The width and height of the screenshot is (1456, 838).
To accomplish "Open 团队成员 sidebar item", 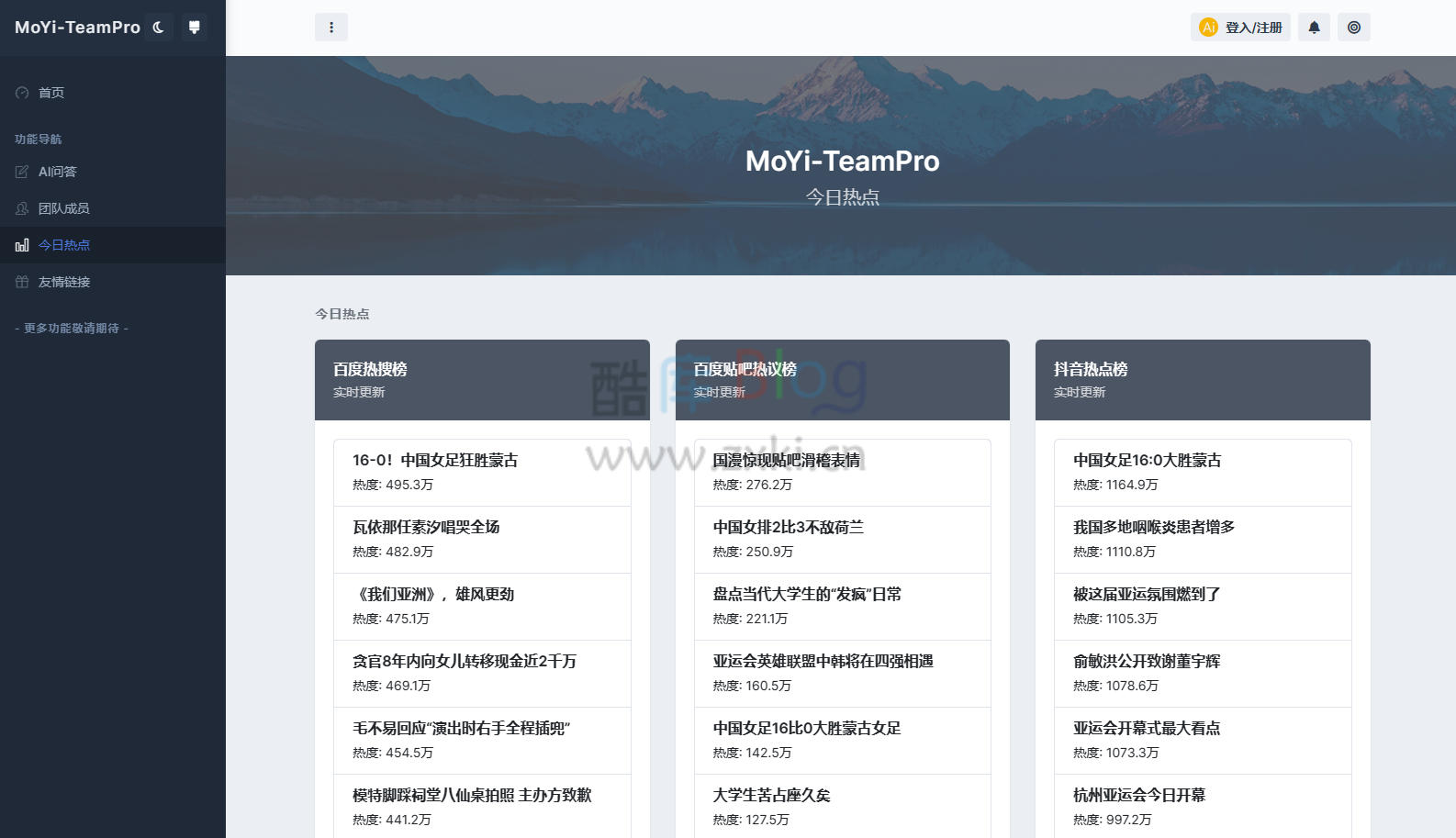I will coord(113,208).
